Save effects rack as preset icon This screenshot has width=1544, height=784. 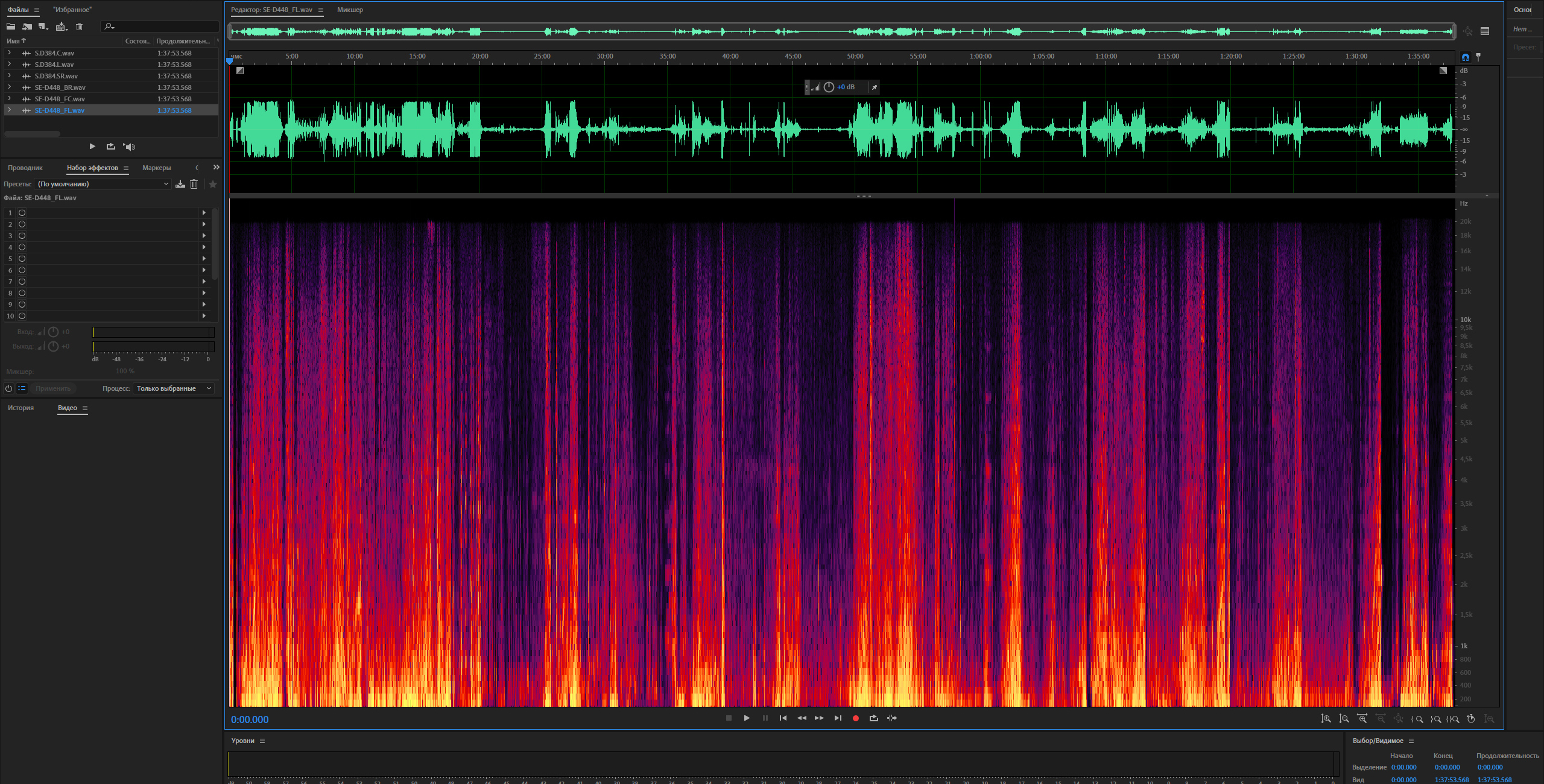(180, 184)
